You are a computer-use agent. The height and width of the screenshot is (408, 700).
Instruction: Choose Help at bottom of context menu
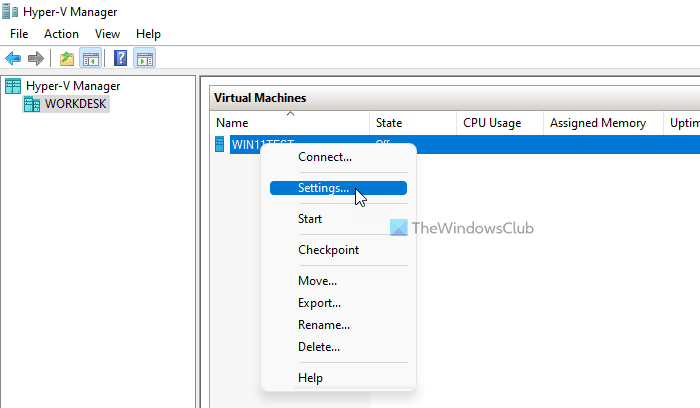click(338, 378)
